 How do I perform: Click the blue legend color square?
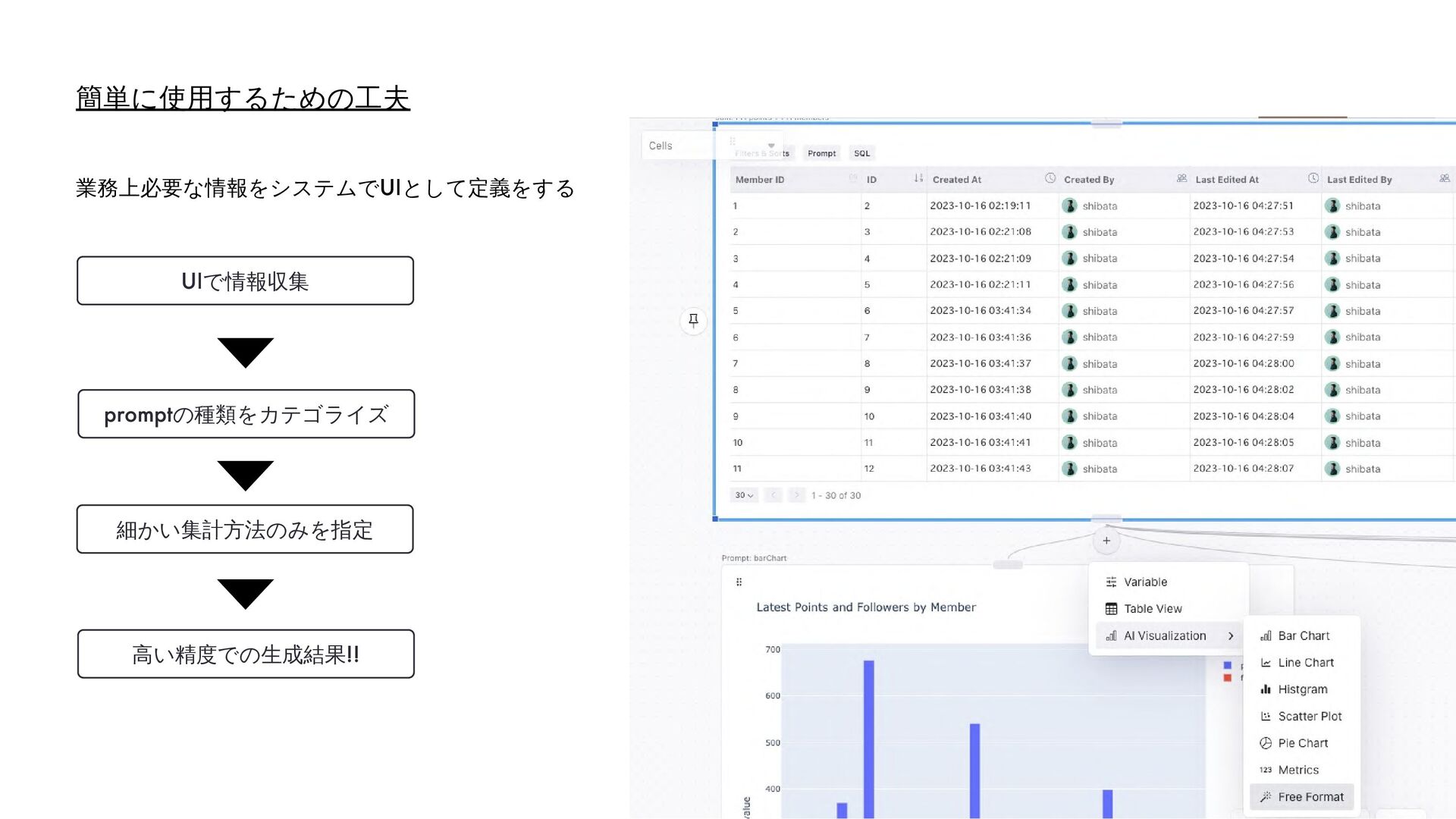click(x=1227, y=666)
